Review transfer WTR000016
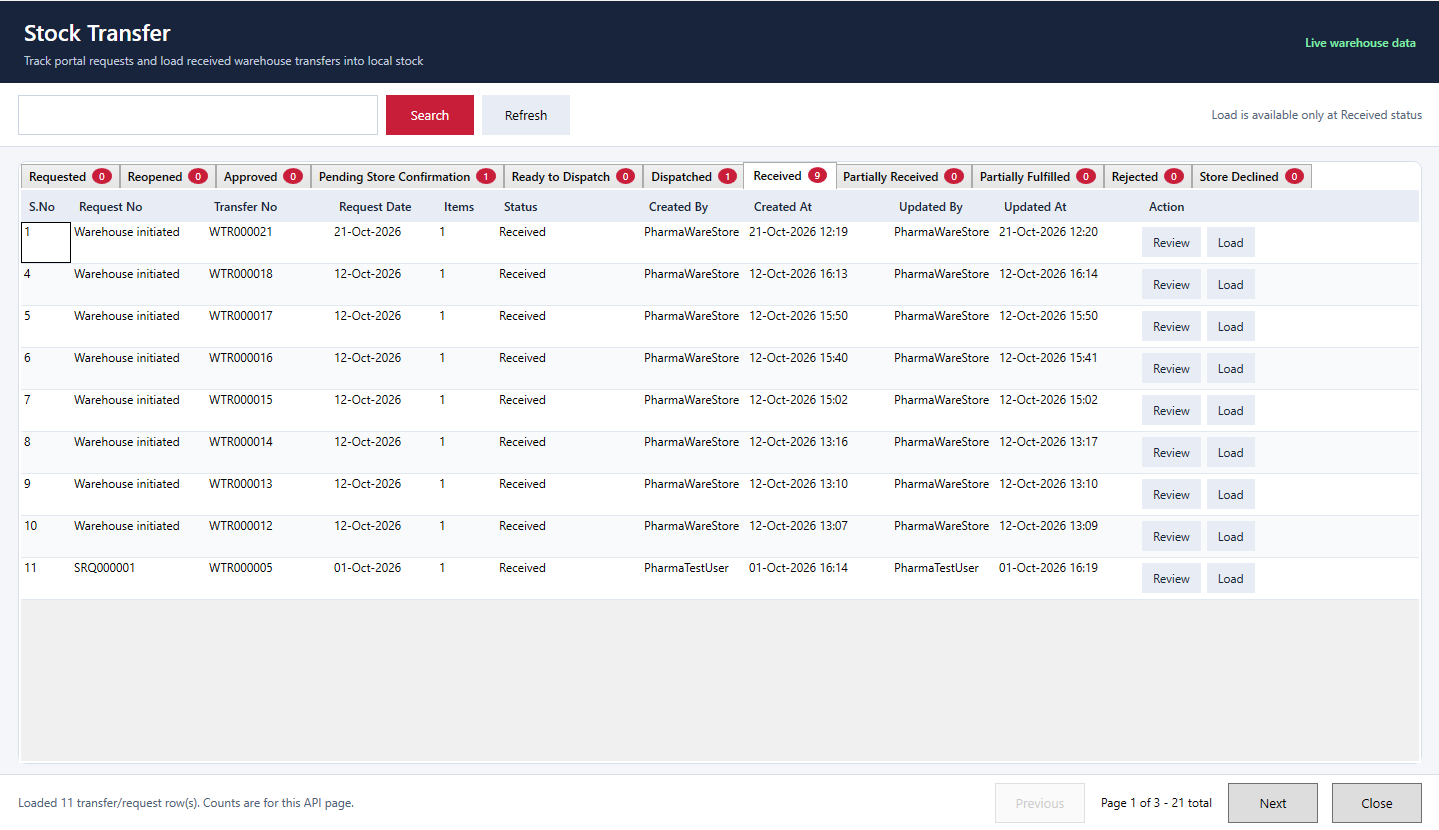The height and width of the screenshot is (830, 1439). coord(1171,369)
